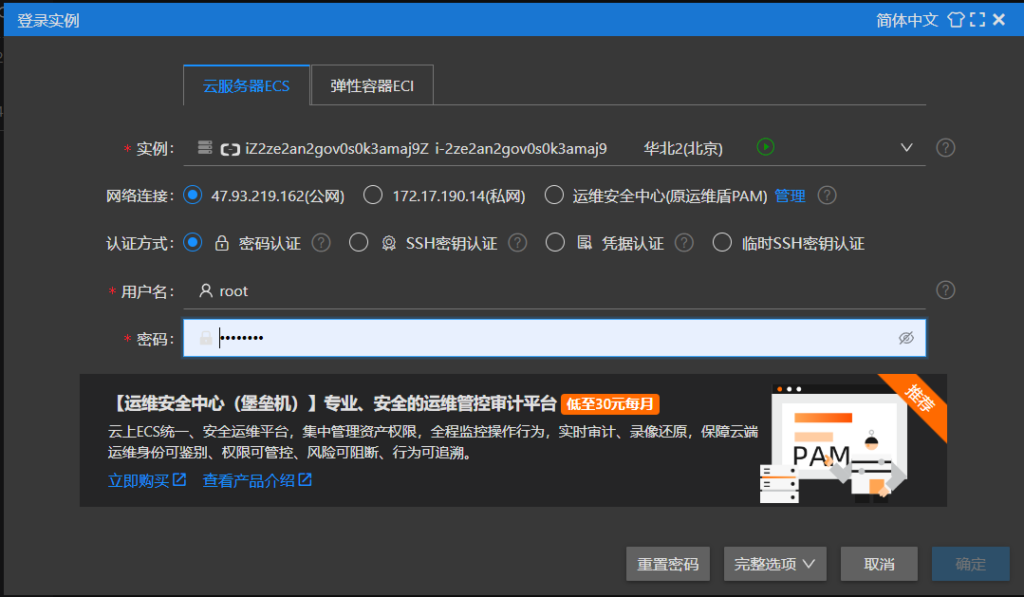
Task: Show password using the eye icon
Action: coord(906,338)
